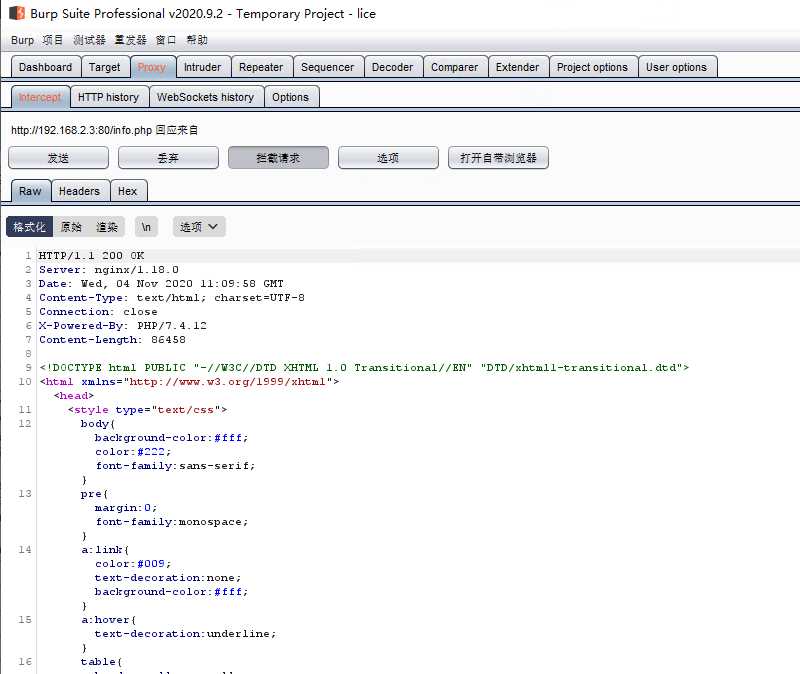Click the 'X-Powered-By: PHP/7.4.12' header line
Viewport: 800px width, 674px height.
coord(122,326)
